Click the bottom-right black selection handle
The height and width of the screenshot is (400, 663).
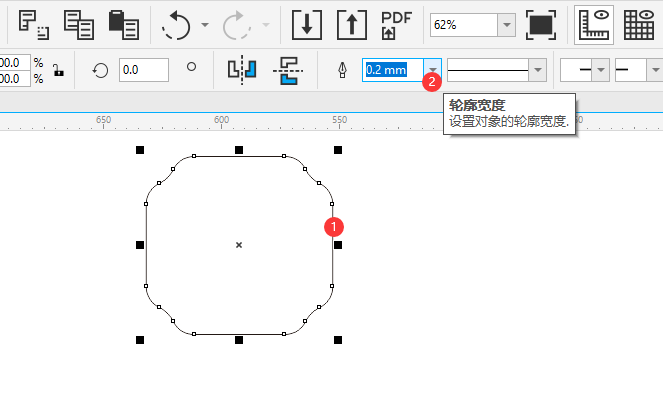[338, 340]
